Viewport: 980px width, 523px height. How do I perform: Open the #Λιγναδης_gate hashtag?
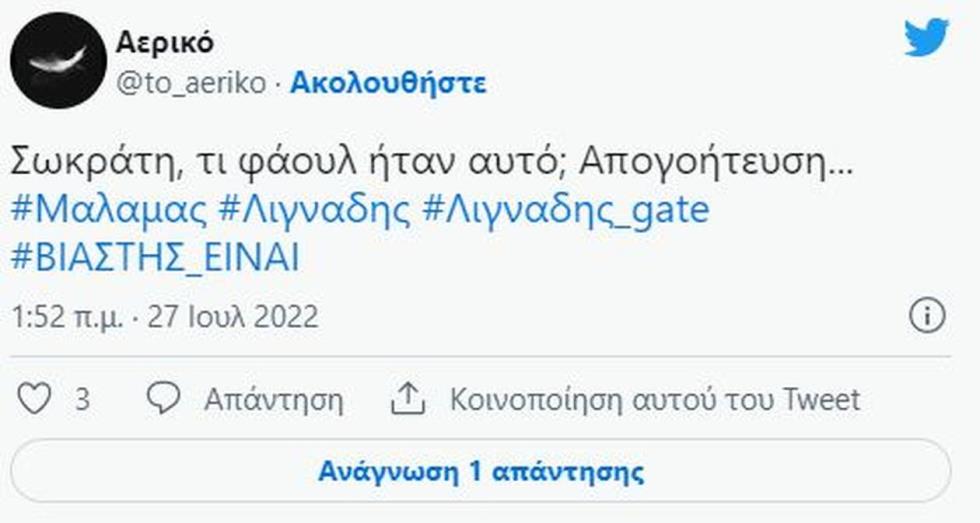click(566, 209)
